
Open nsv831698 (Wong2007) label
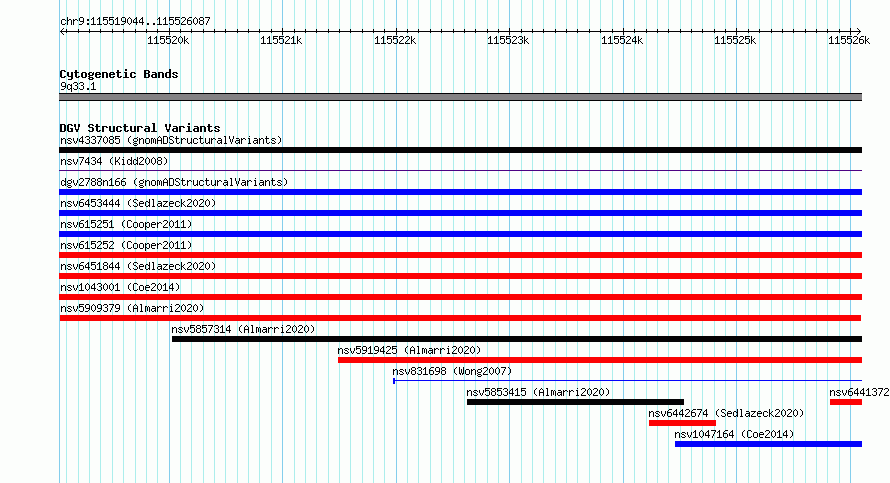(x=452, y=371)
